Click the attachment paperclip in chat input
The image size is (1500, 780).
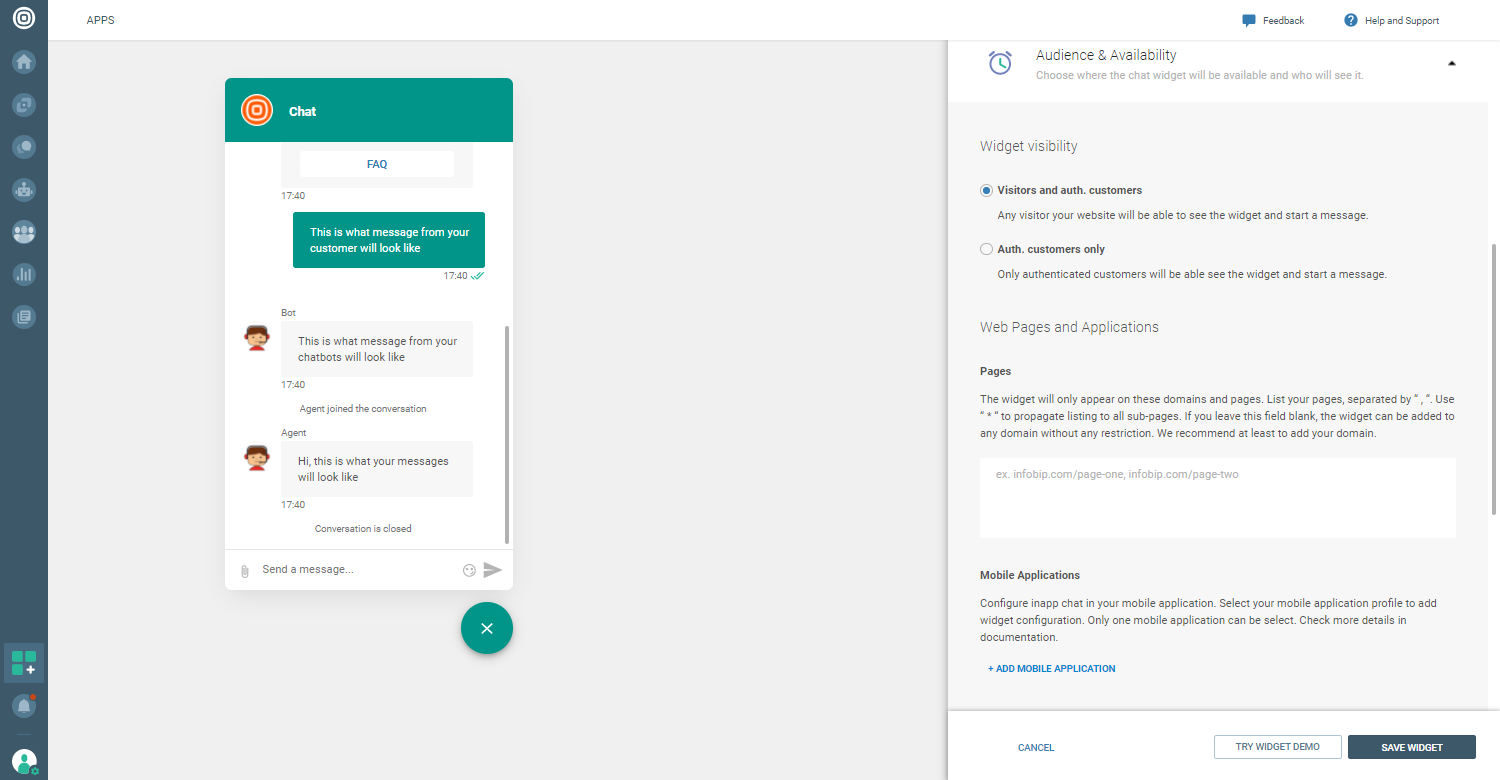pos(245,569)
